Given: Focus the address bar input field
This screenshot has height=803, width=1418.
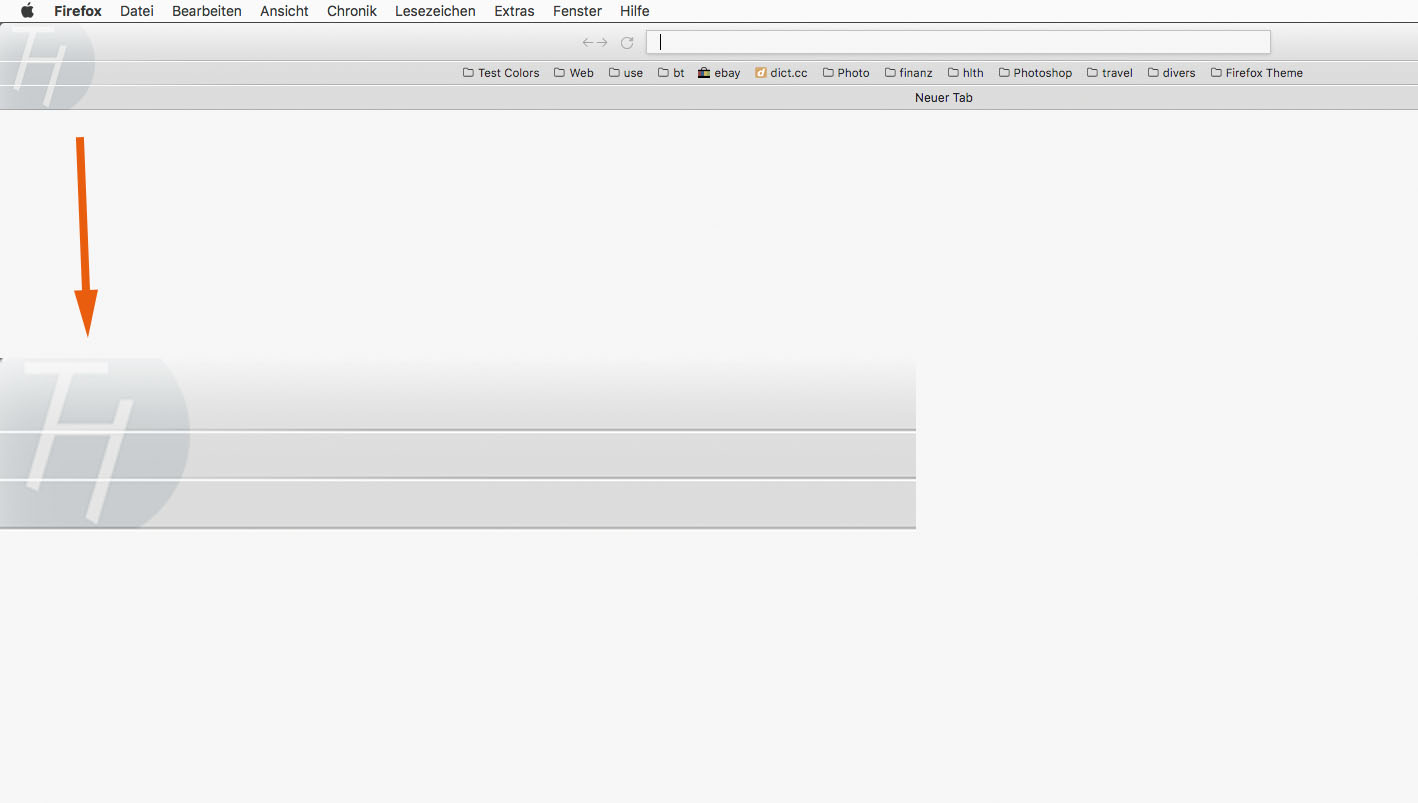Looking at the screenshot, I should click(x=958, y=42).
